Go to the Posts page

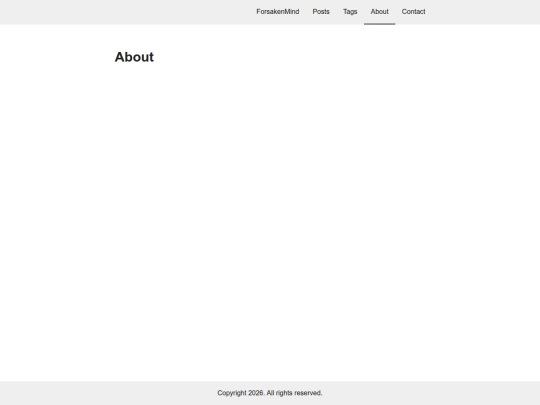point(321,12)
